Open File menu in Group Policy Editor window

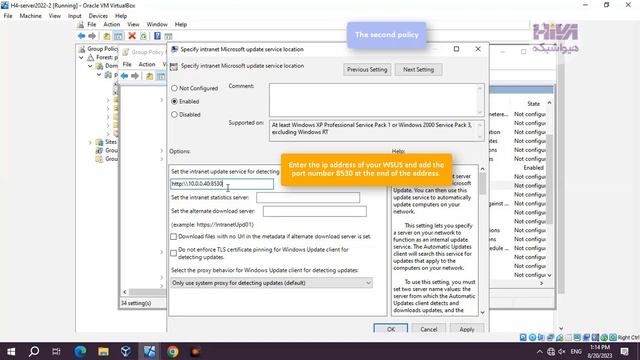(x=127, y=64)
